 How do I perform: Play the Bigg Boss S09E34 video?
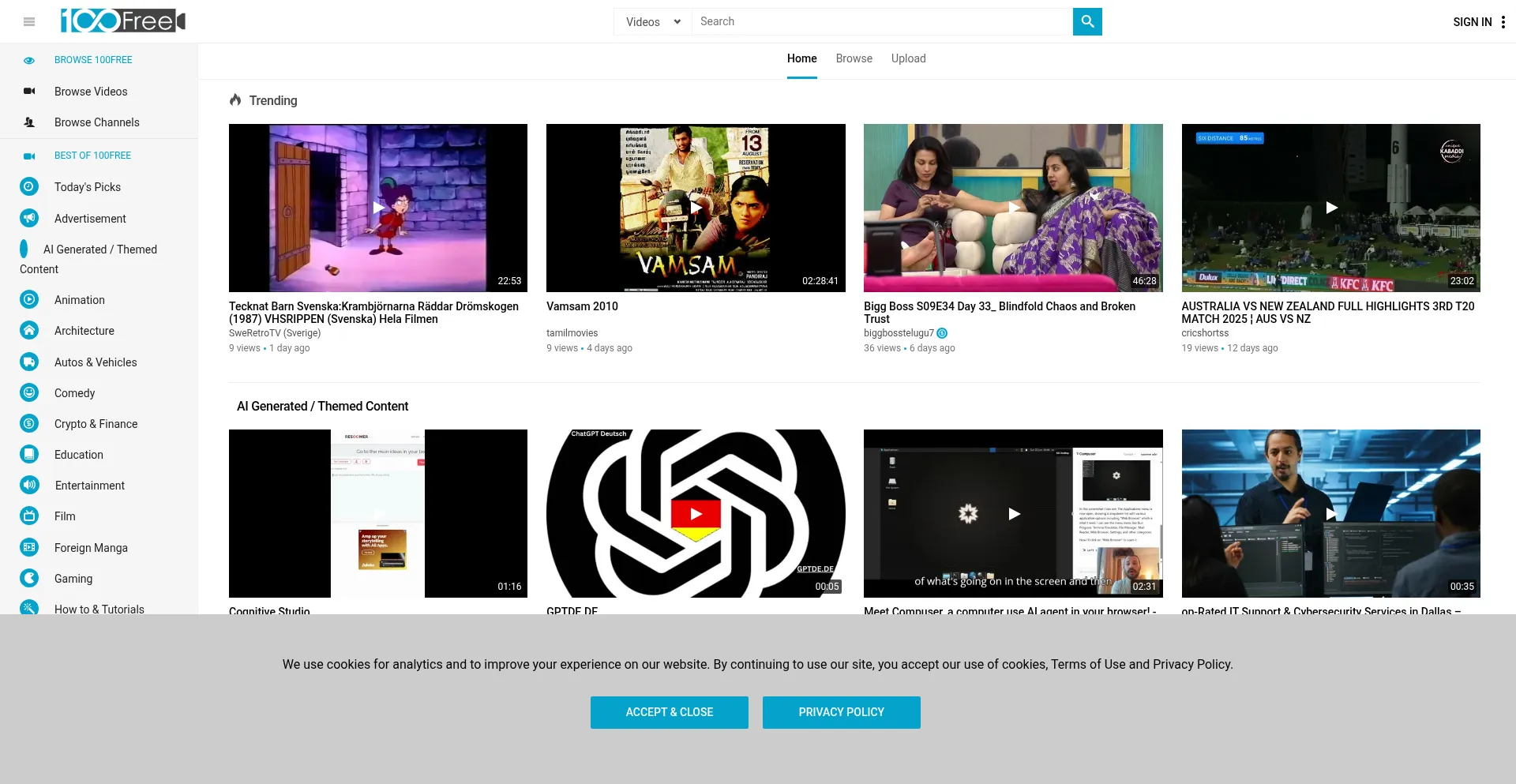[x=1013, y=208]
